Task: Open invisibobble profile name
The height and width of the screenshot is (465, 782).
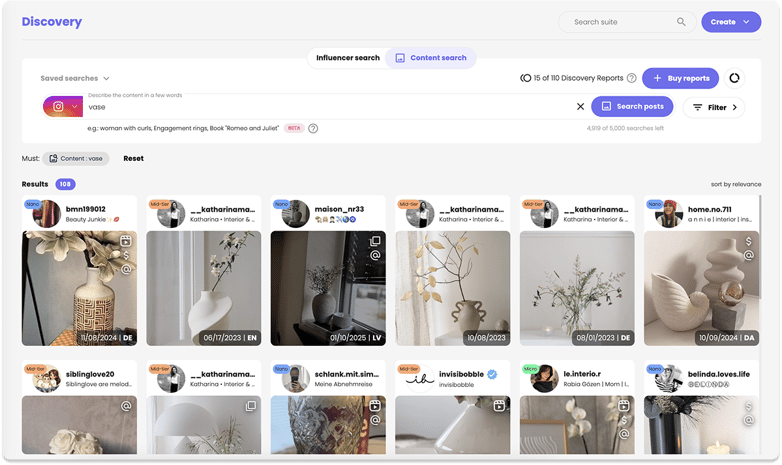Action: click(x=461, y=374)
